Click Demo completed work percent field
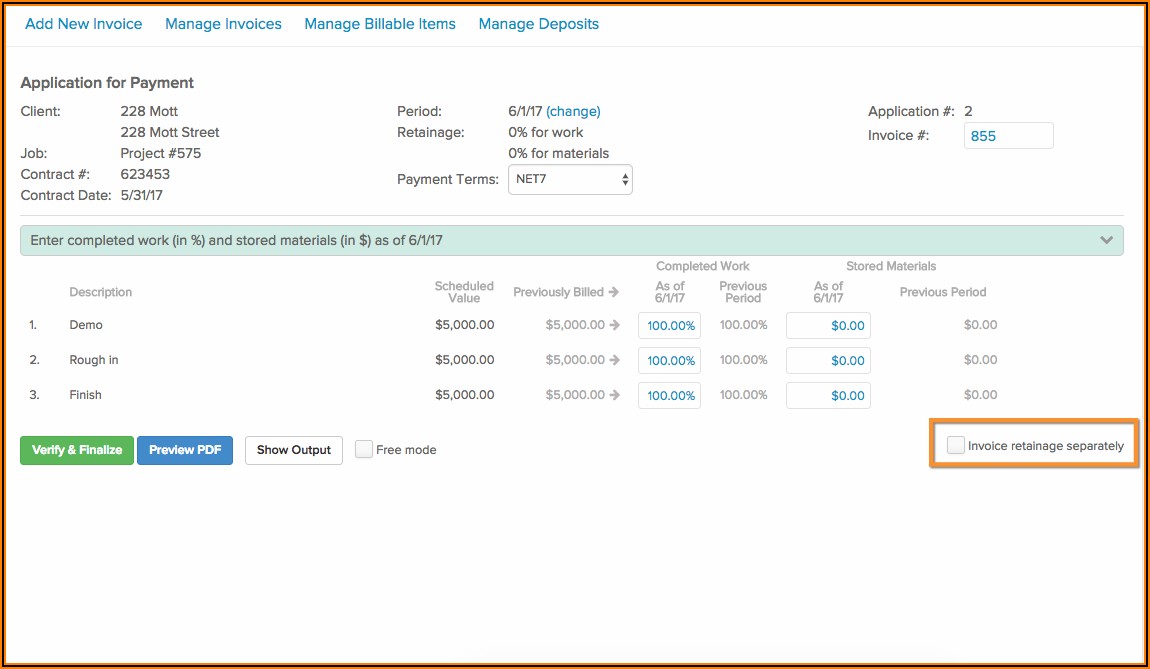The width and height of the screenshot is (1150, 669). (669, 326)
